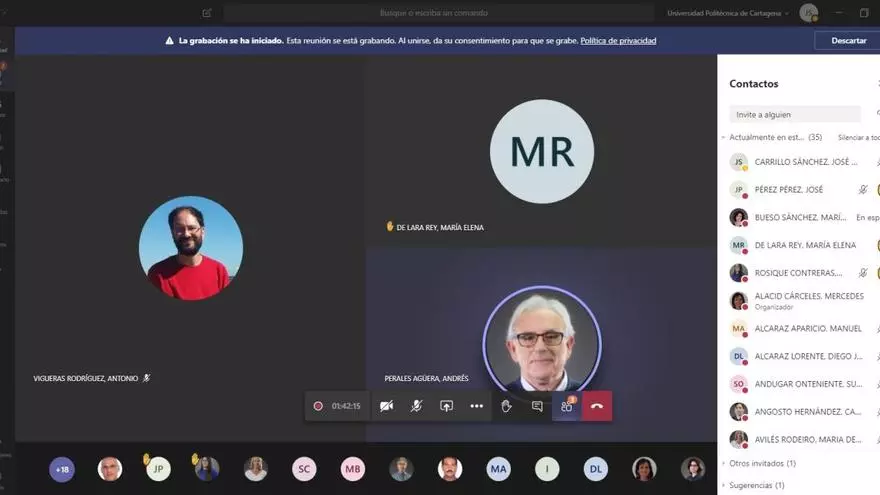Image resolution: width=880 pixels, height=495 pixels.
Task: Open the meeting chat icon
Action: coord(537,406)
